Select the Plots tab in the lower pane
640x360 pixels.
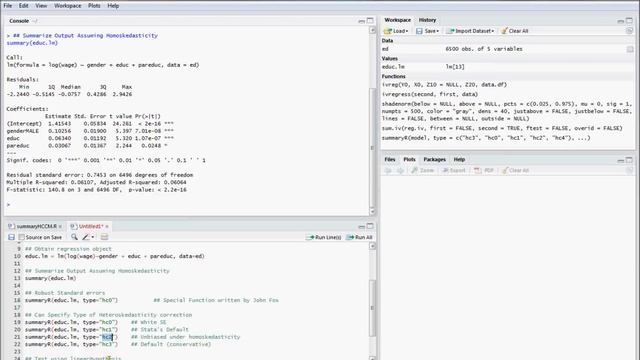coord(409,160)
